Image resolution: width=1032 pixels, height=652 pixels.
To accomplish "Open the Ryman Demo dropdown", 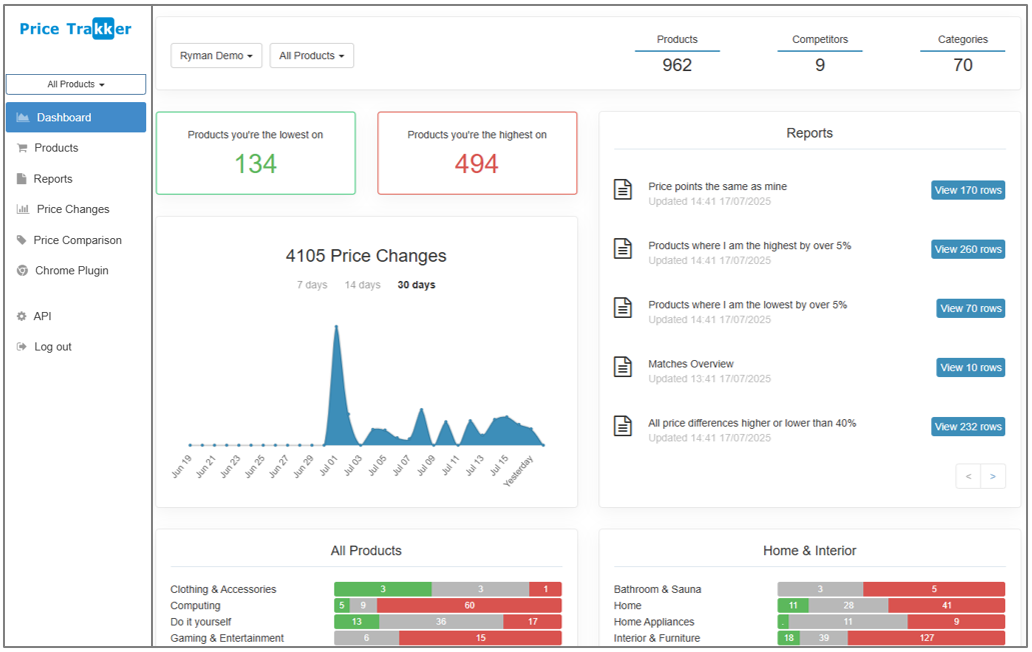I will coord(217,56).
